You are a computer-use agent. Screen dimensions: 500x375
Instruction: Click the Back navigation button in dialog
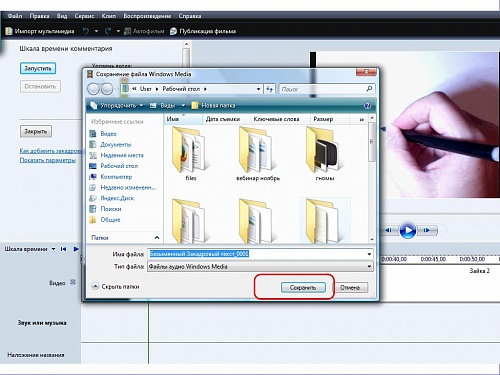coord(93,89)
